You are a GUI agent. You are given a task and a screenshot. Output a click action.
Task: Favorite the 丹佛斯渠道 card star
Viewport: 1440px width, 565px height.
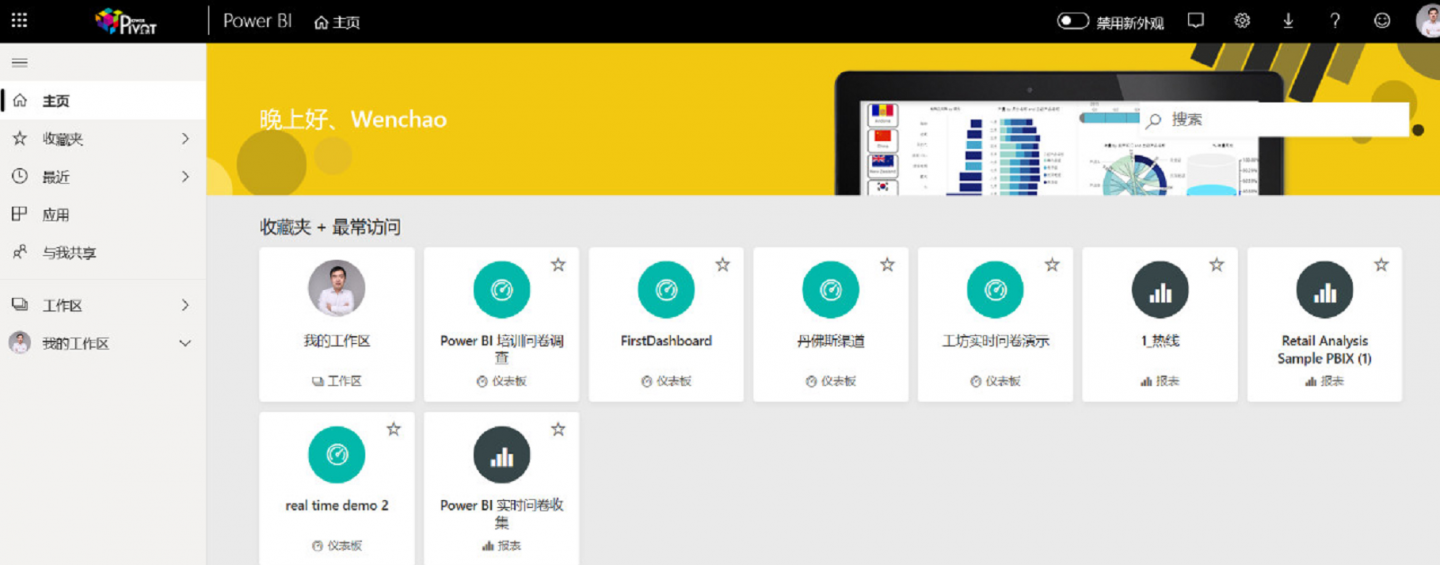click(887, 265)
